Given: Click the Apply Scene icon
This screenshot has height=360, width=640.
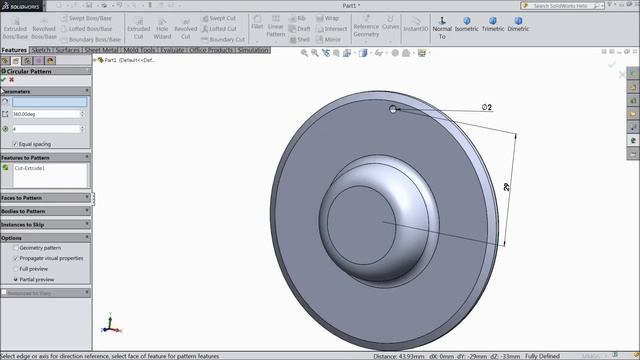Looking at the screenshot, I should [x=406, y=53].
